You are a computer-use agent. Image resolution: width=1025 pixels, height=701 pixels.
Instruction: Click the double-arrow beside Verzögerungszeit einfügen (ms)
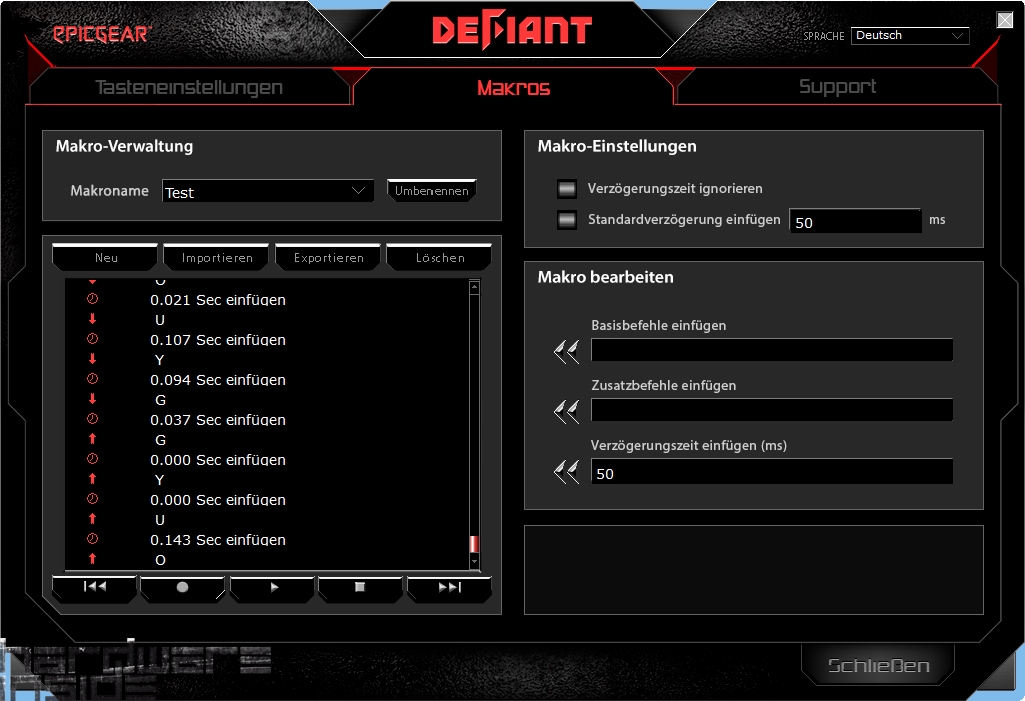[566, 471]
